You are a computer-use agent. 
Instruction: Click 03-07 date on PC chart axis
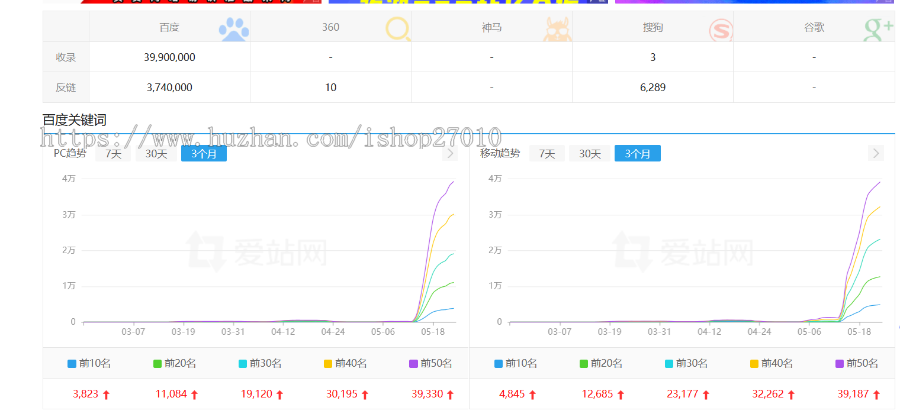[x=133, y=332]
